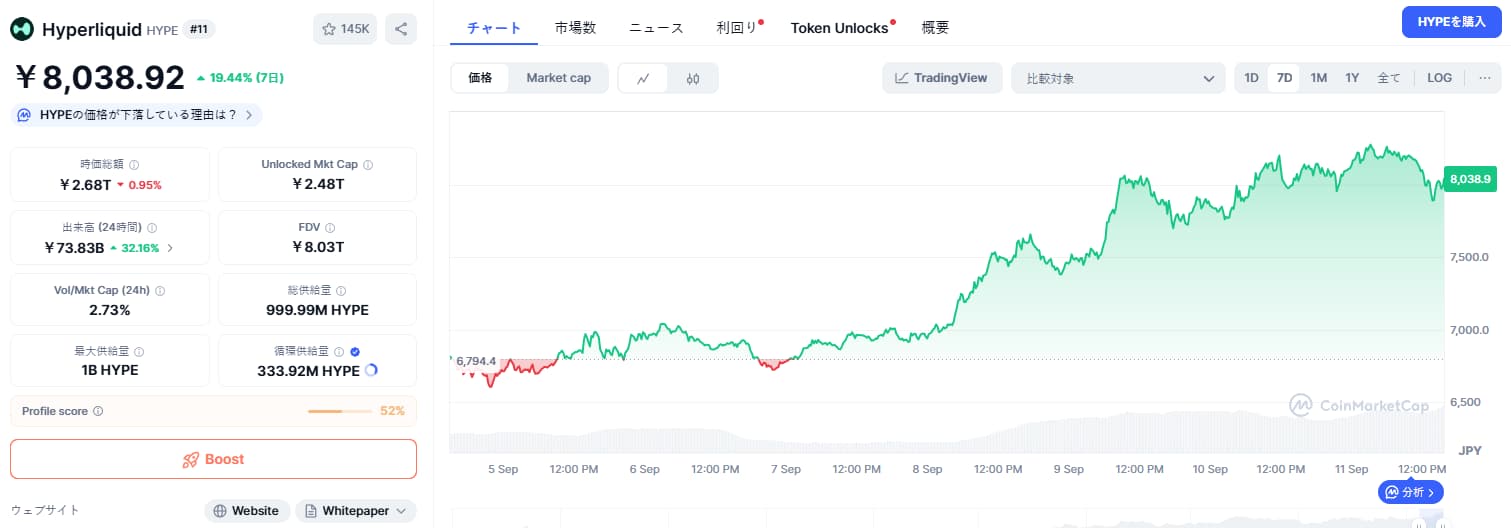Toggle the LOG scale option

click(x=1439, y=78)
